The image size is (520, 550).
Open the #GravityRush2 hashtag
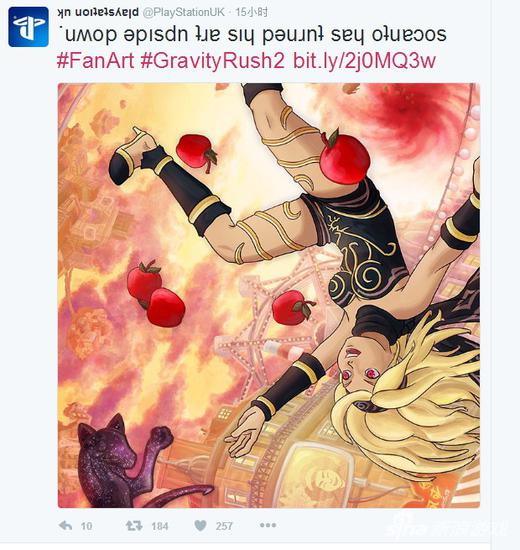tap(212, 61)
